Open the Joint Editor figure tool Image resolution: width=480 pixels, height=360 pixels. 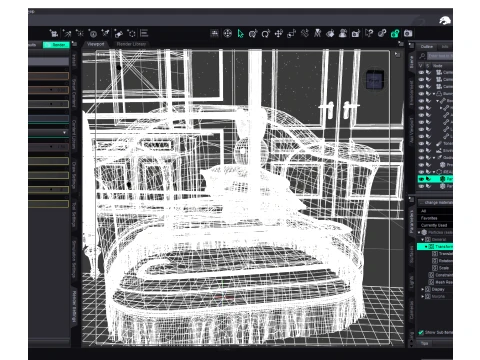317,34
